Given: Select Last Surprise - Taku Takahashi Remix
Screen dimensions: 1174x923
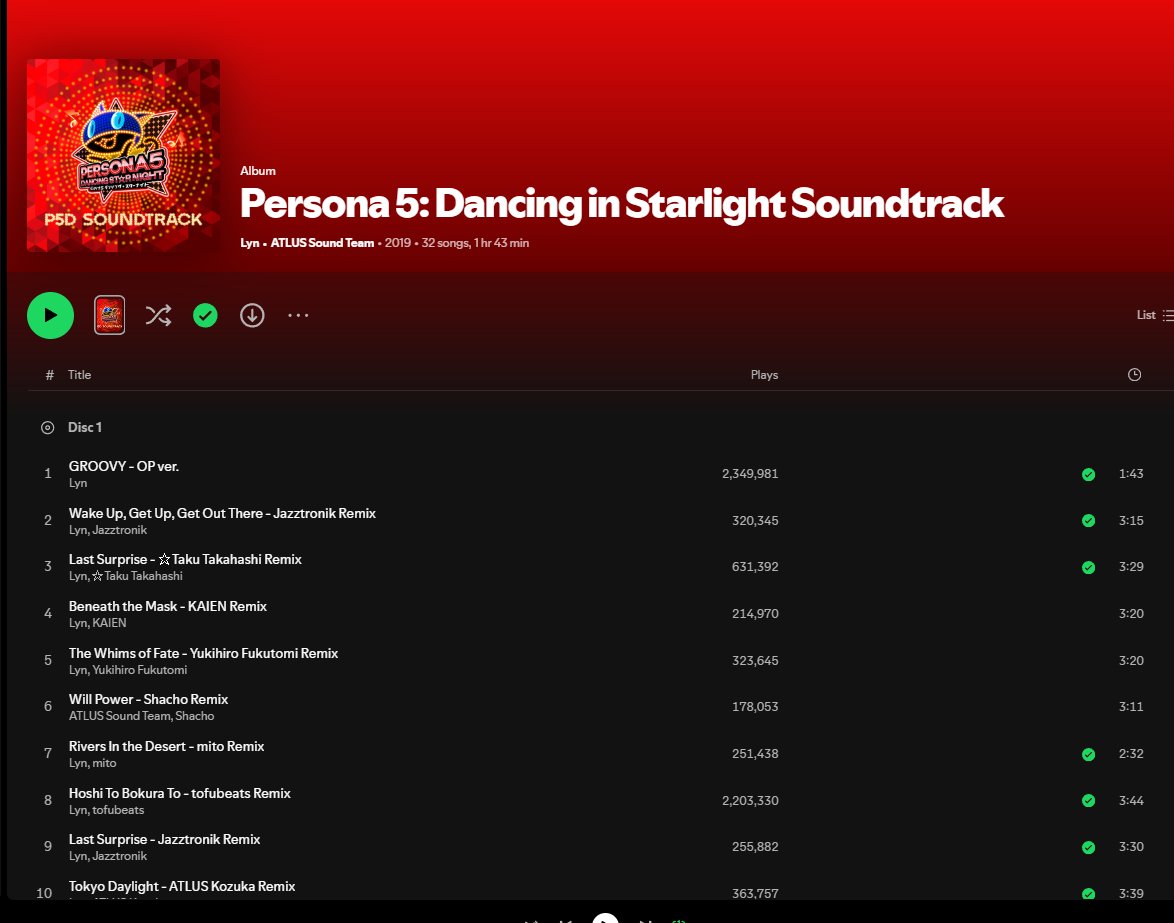Looking at the screenshot, I should (x=185, y=559).
